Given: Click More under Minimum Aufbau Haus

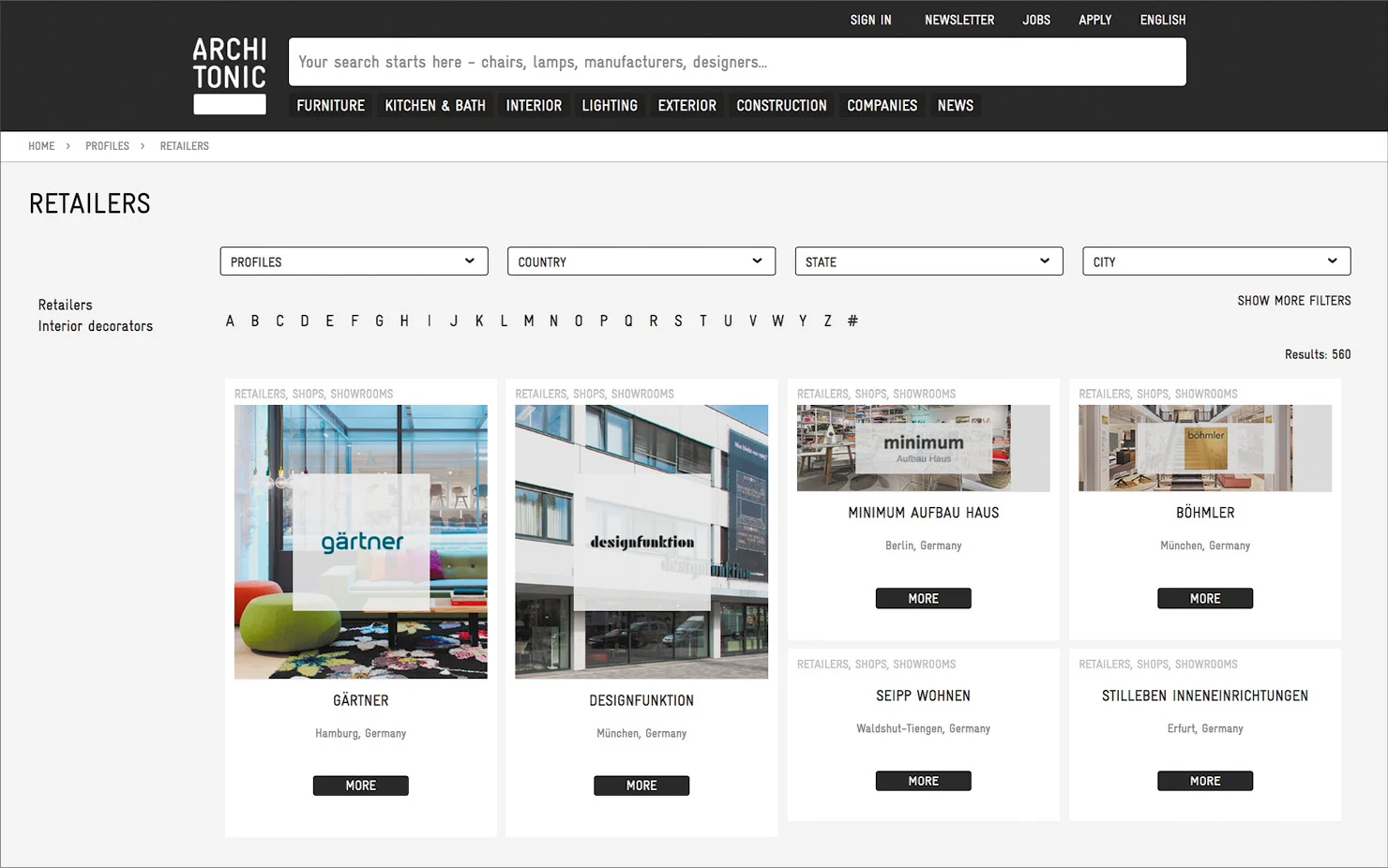Looking at the screenshot, I should point(924,598).
